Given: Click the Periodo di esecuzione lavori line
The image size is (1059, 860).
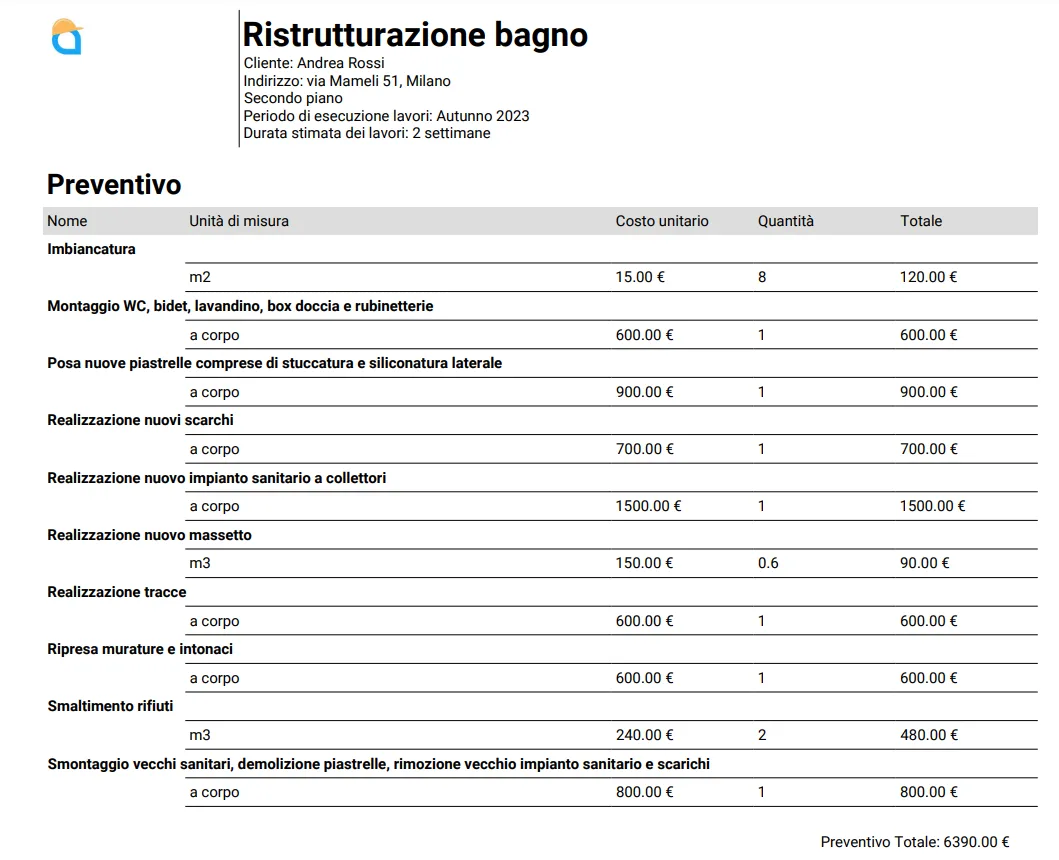Looking at the screenshot, I should pos(386,116).
